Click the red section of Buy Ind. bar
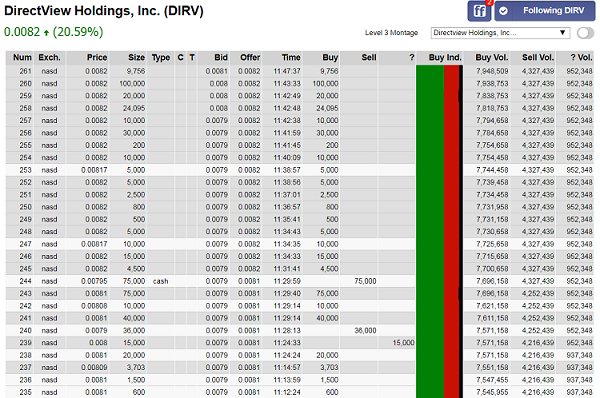Screen dimensions: 600x398 coord(452,231)
